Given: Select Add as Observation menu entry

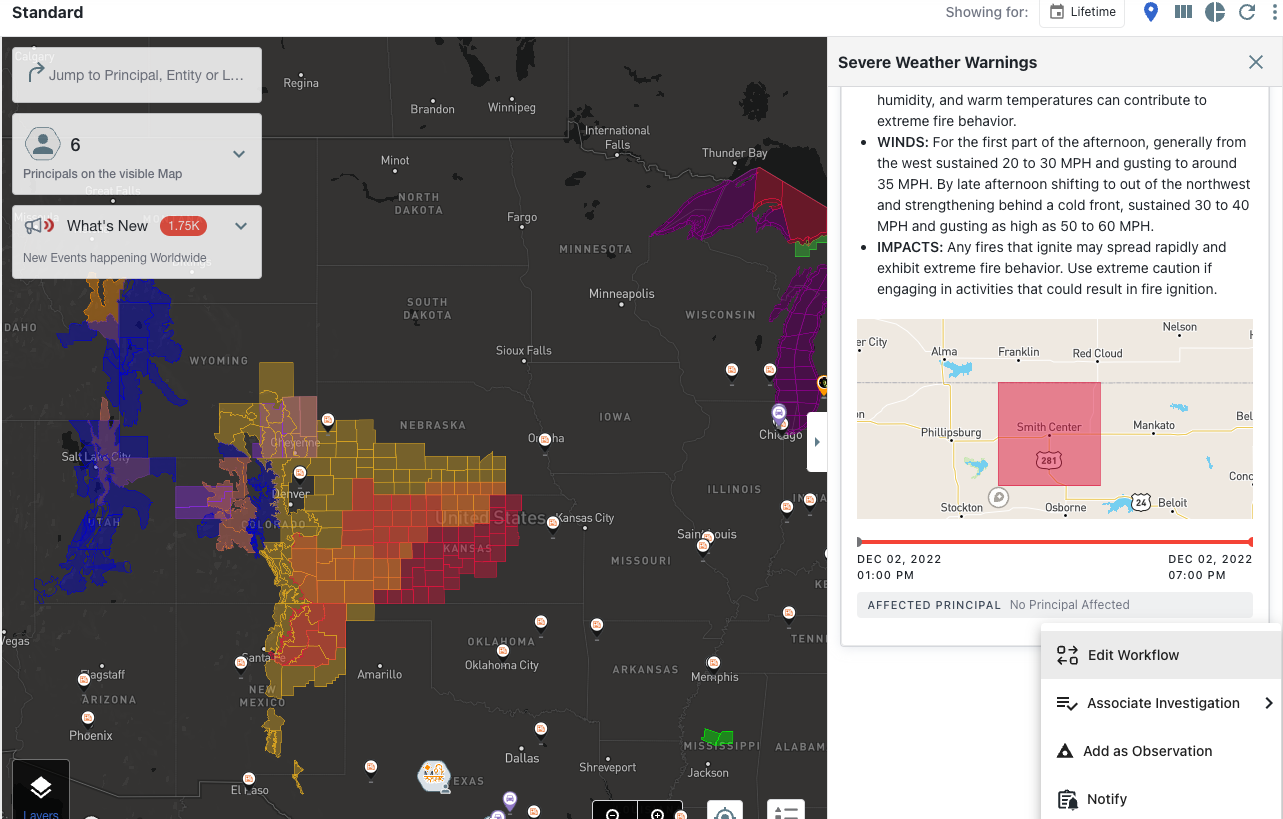Looking at the screenshot, I should tap(1161, 751).
